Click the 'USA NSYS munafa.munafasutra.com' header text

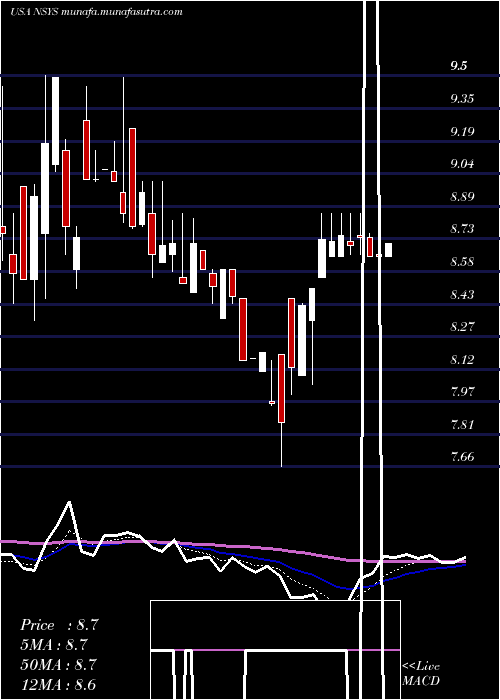(x=96, y=12)
